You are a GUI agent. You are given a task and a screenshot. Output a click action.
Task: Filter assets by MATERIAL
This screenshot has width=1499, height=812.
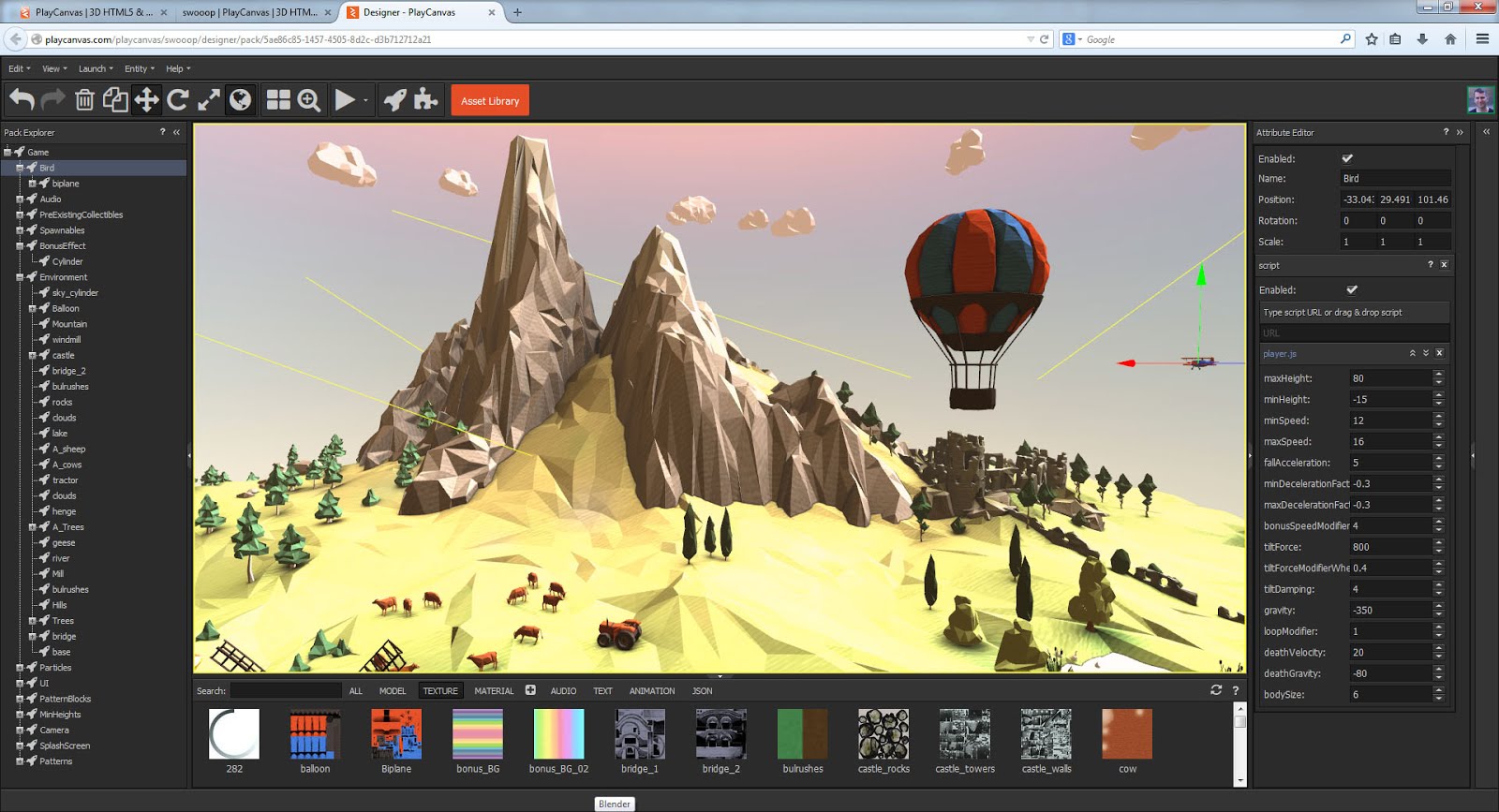(x=494, y=691)
